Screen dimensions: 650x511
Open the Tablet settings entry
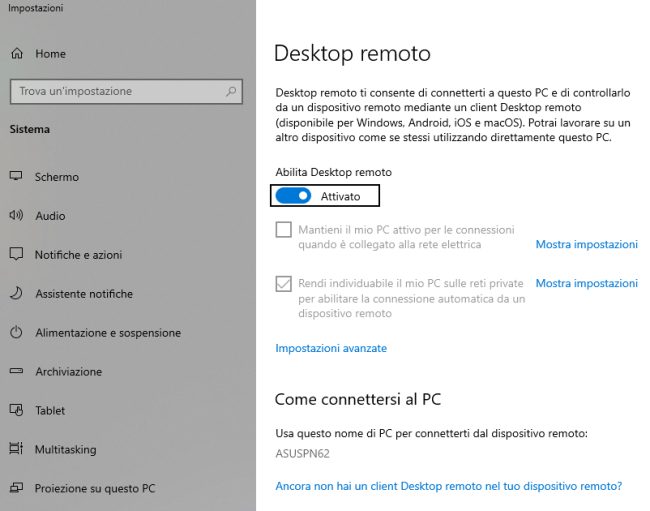click(50, 411)
